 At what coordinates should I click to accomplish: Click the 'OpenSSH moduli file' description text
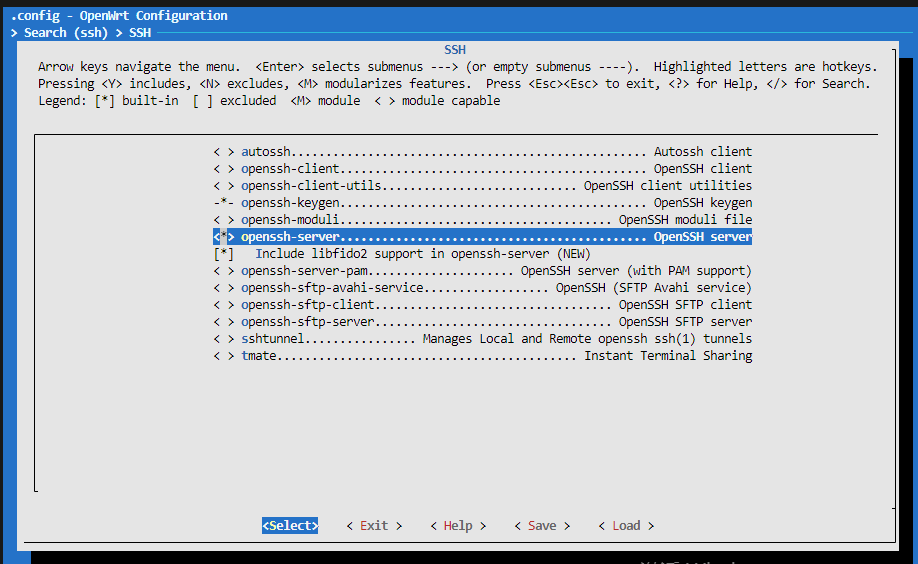[686, 220]
